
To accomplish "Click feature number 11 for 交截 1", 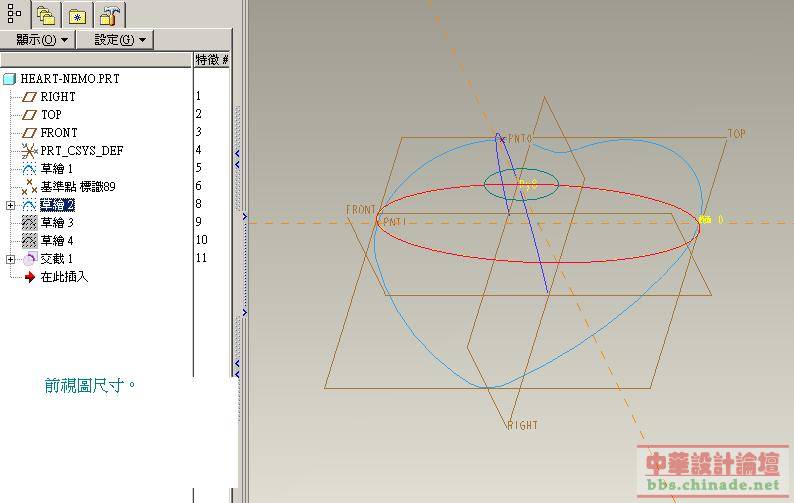I will pyautogui.click(x=202, y=258).
